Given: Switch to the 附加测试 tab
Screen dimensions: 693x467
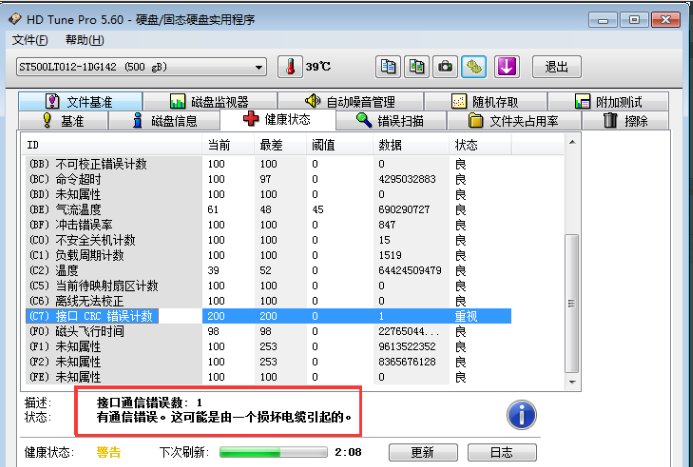Looking at the screenshot, I should (608, 102).
